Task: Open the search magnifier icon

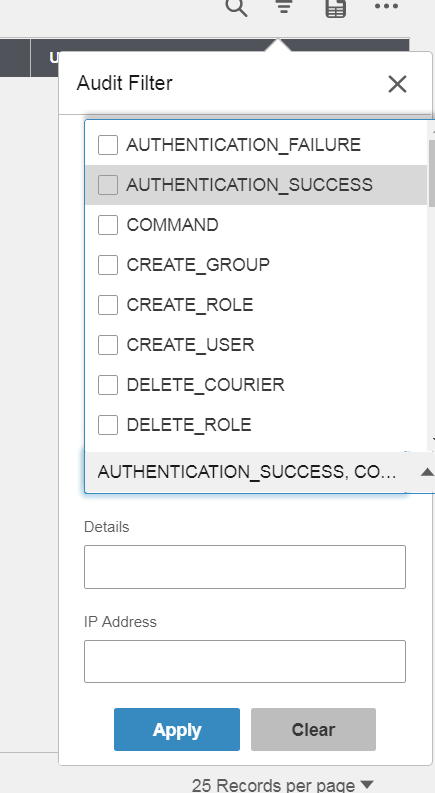Action: 236,7
